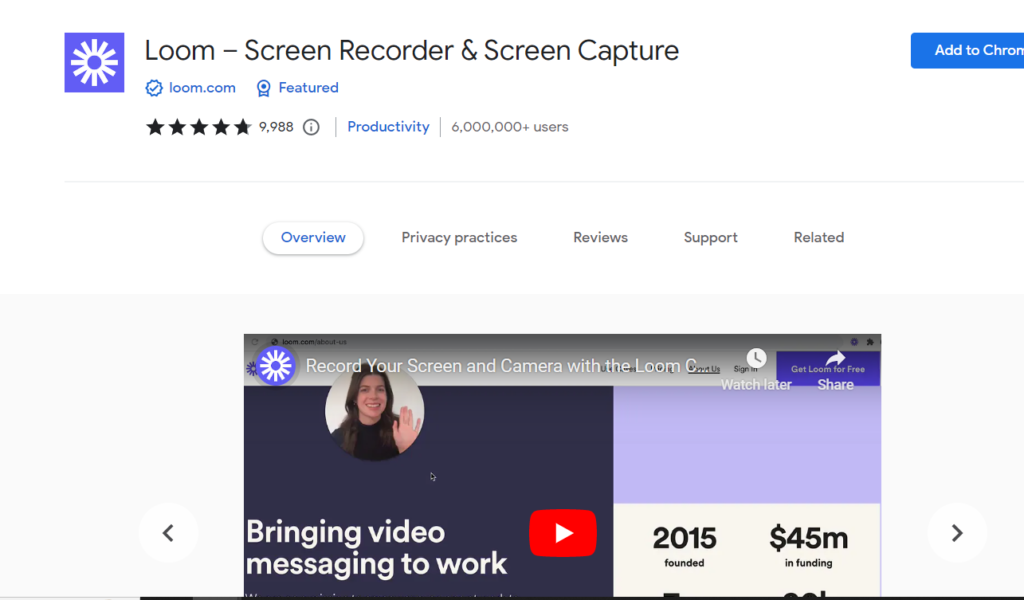Click the Watch later clock icon

756,358
